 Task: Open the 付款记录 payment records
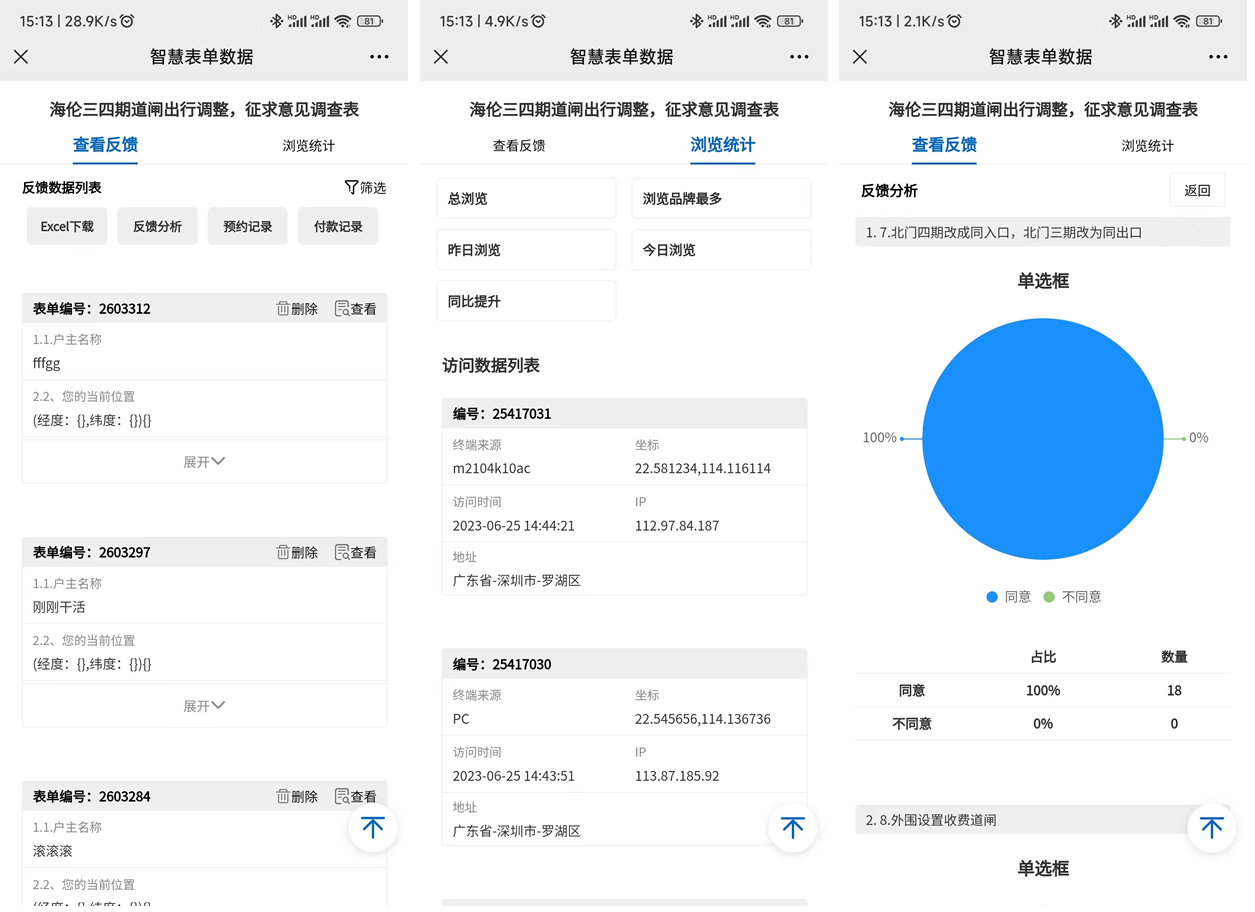pyautogui.click(x=338, y=227)
